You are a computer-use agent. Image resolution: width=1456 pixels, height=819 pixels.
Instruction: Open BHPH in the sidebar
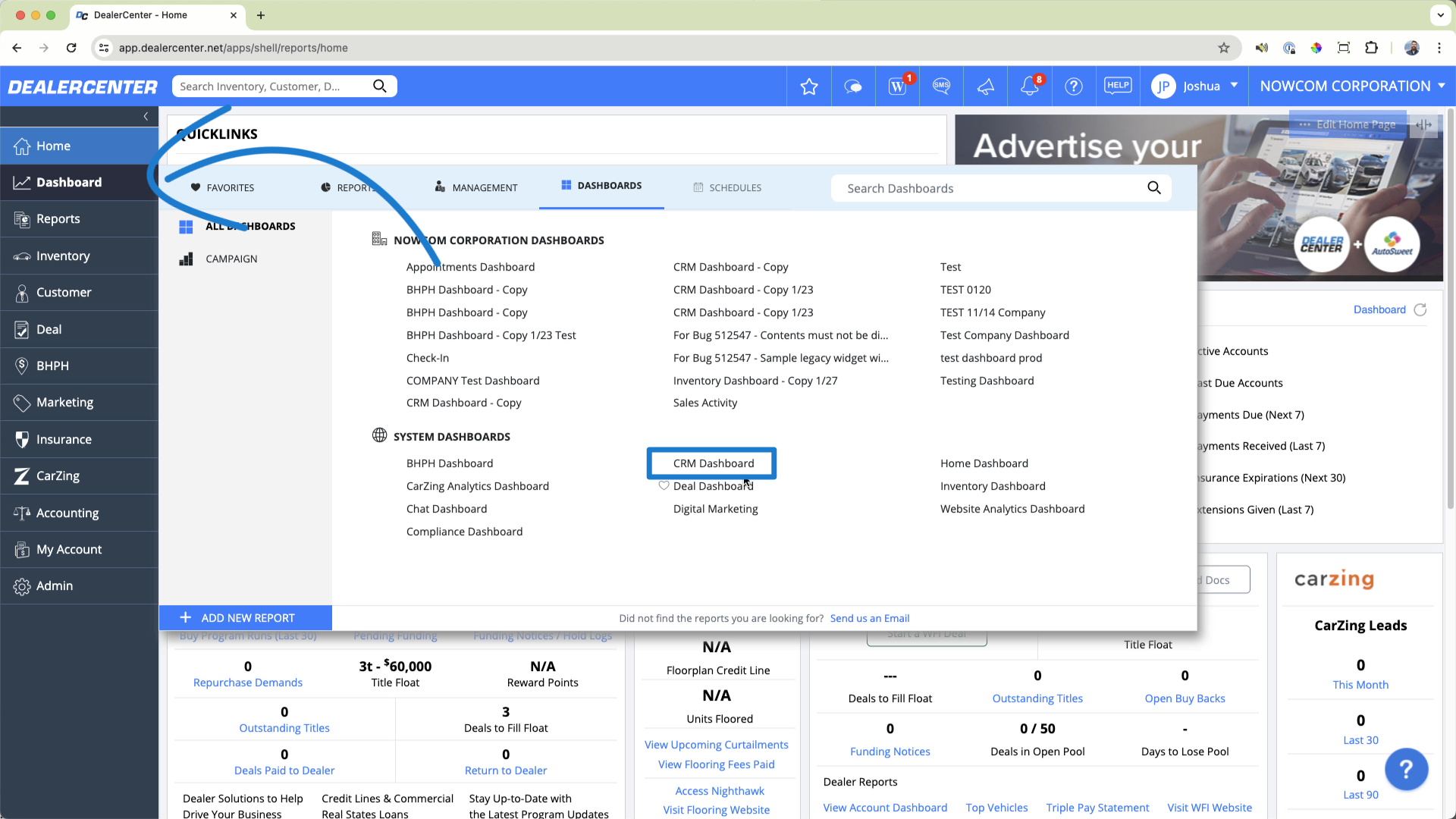click(x=80, y=366)
